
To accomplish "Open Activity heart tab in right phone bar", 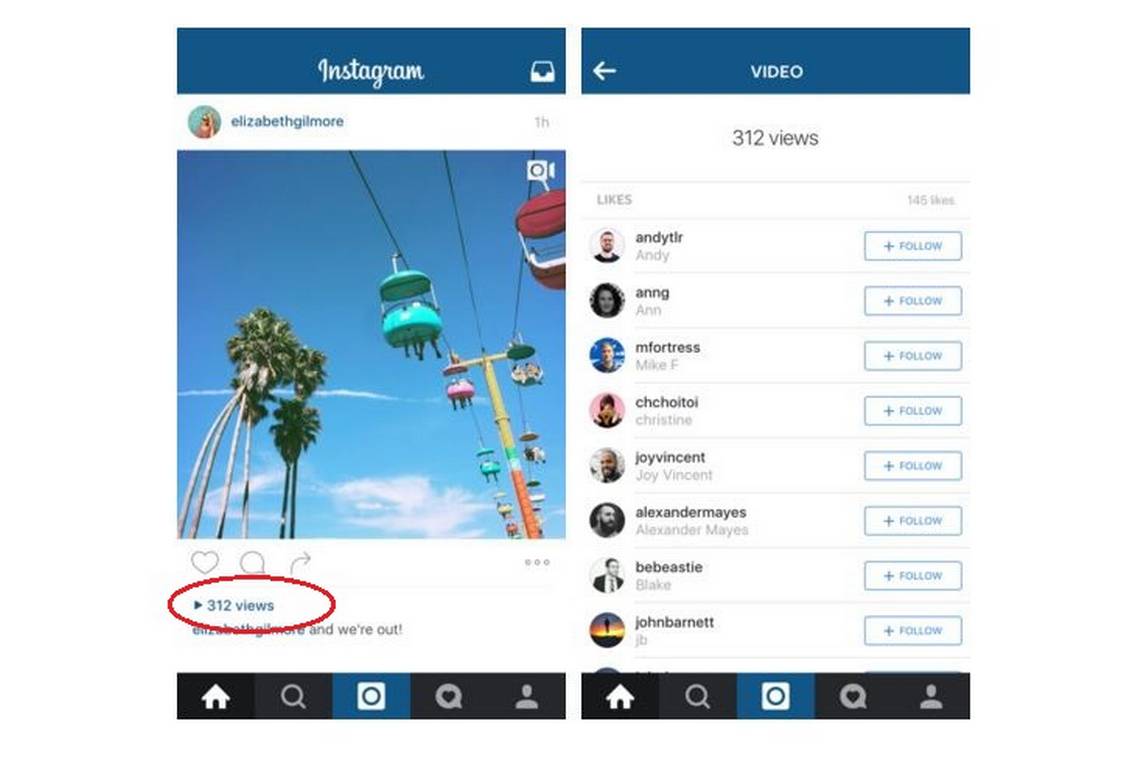I will pos(853,697).
